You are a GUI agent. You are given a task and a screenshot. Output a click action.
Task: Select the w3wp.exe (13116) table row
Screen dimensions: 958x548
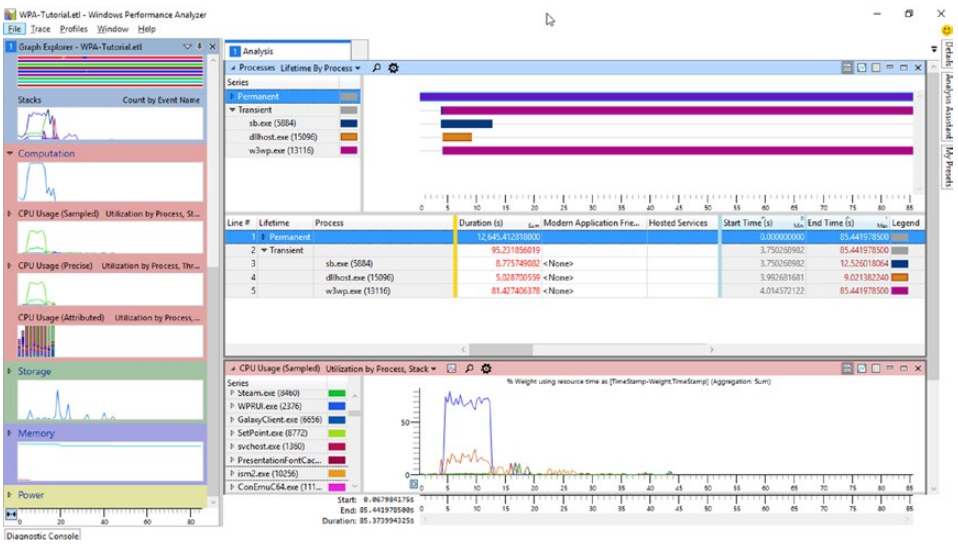pos(575,291)
